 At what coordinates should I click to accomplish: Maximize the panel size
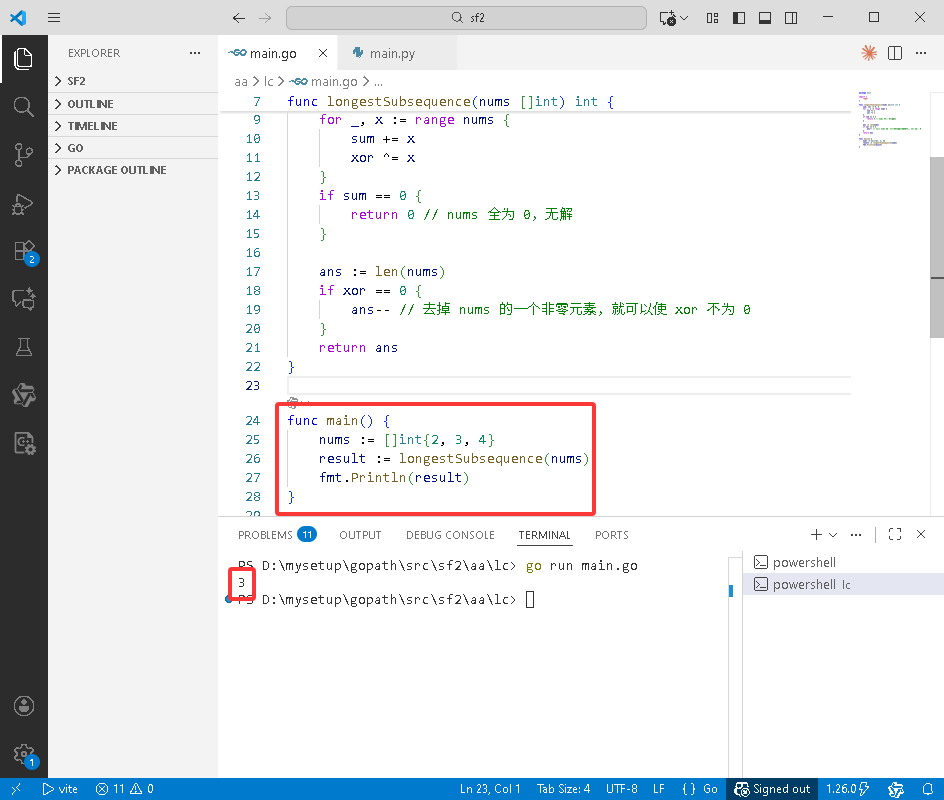pyautogui.click(x=895, y=535)
